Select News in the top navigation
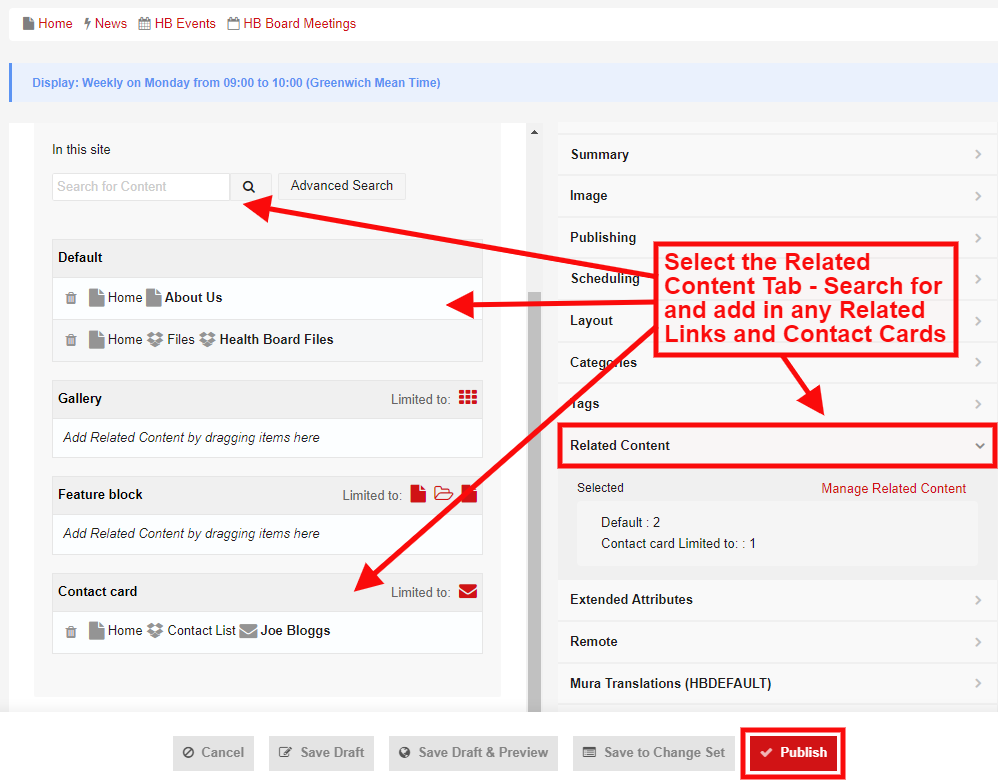This screenshot has height=780, width=998. (110, 22)
